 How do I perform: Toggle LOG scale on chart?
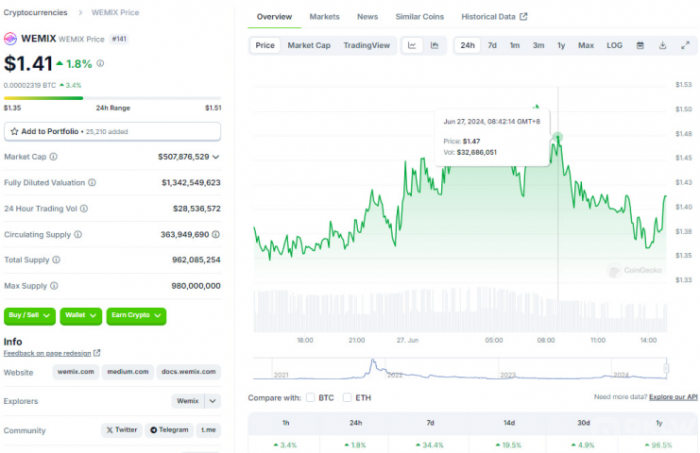click(x=614, y=46)
